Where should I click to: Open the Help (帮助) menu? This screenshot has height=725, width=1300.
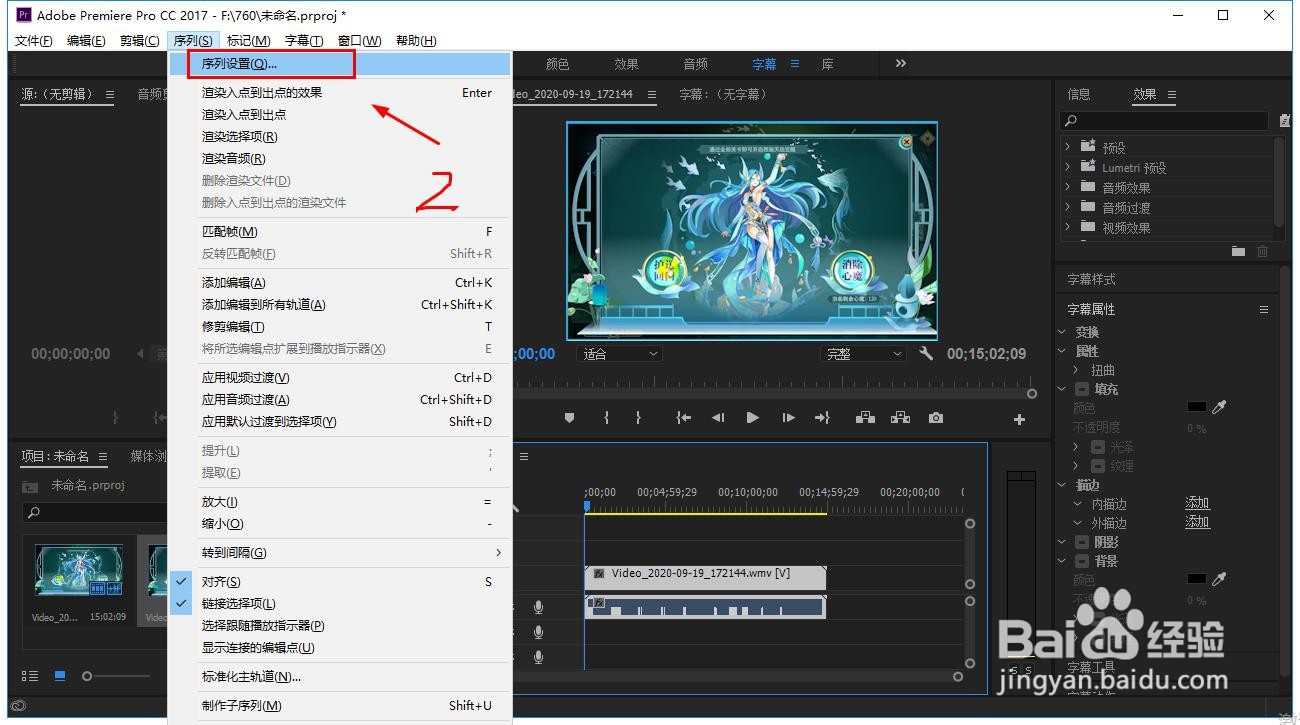click(416, 40)
